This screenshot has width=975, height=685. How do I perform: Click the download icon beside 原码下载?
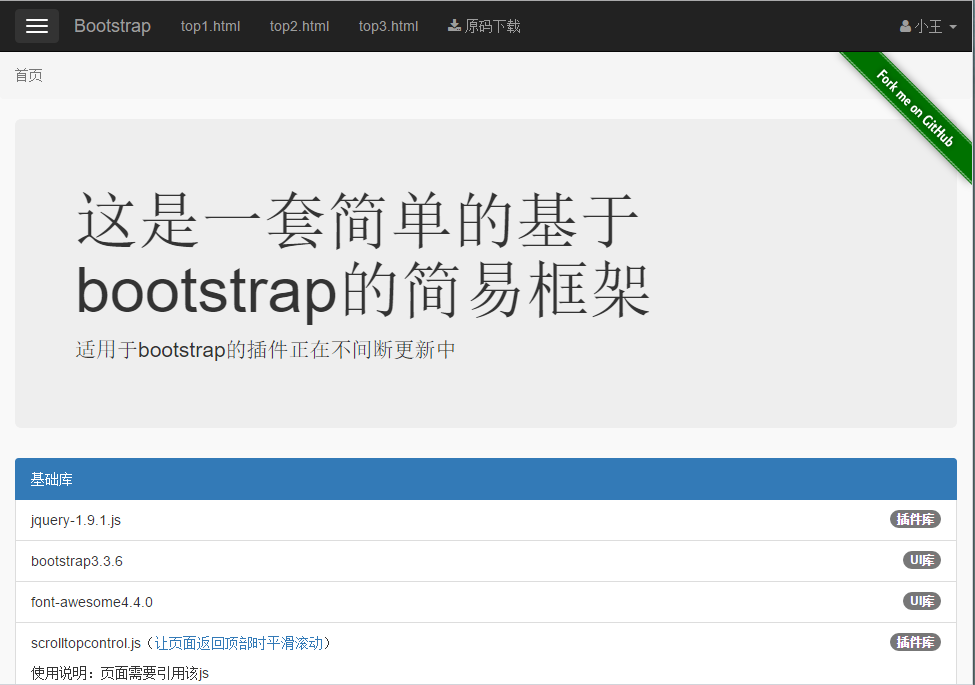pyautogui.click(x=455, y=25)
